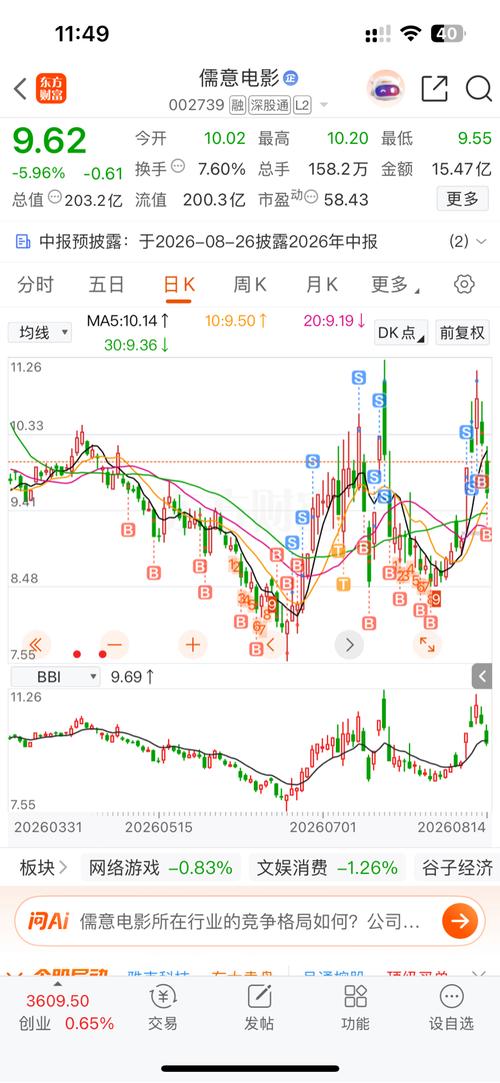Tap the stock code 002739
The height and width of the screenshot is (1083, 500).
point(197,105)
